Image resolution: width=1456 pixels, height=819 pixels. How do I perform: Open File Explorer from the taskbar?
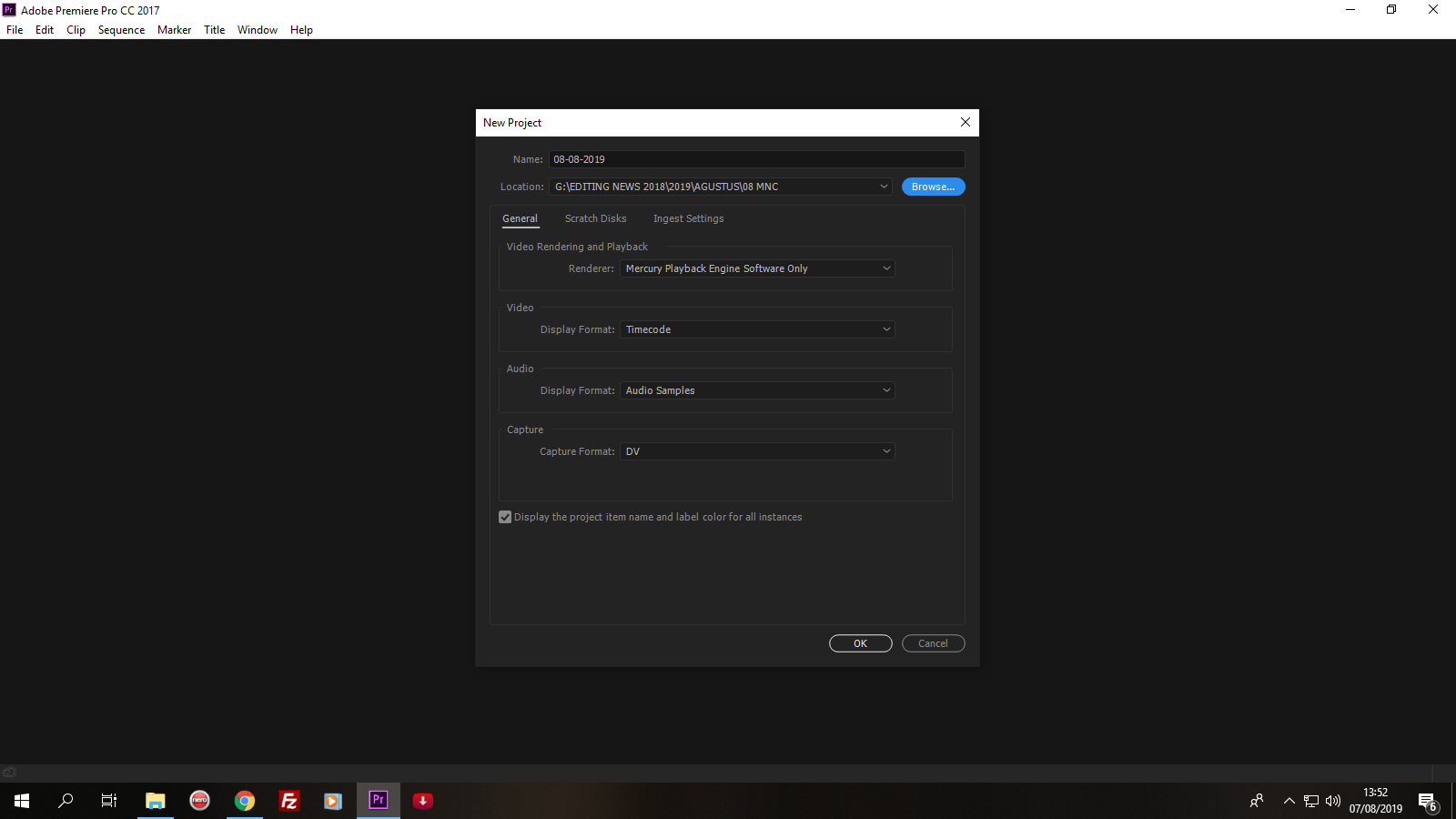tap(156, 801)
